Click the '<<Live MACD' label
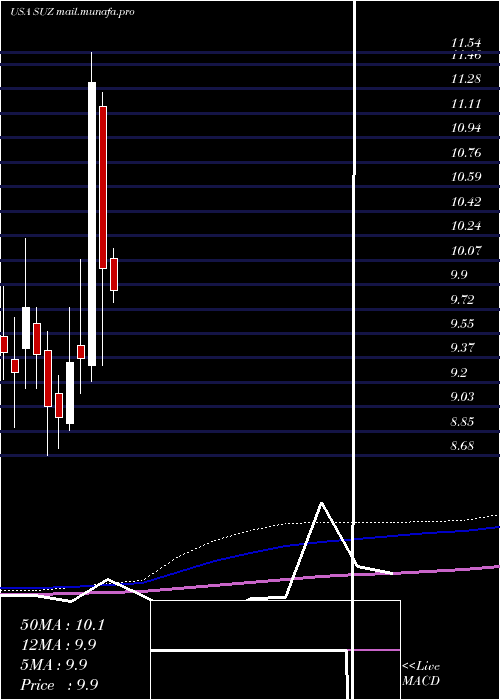Image resolution: width=500 pixels, height=700 pixels. (421, 673)
